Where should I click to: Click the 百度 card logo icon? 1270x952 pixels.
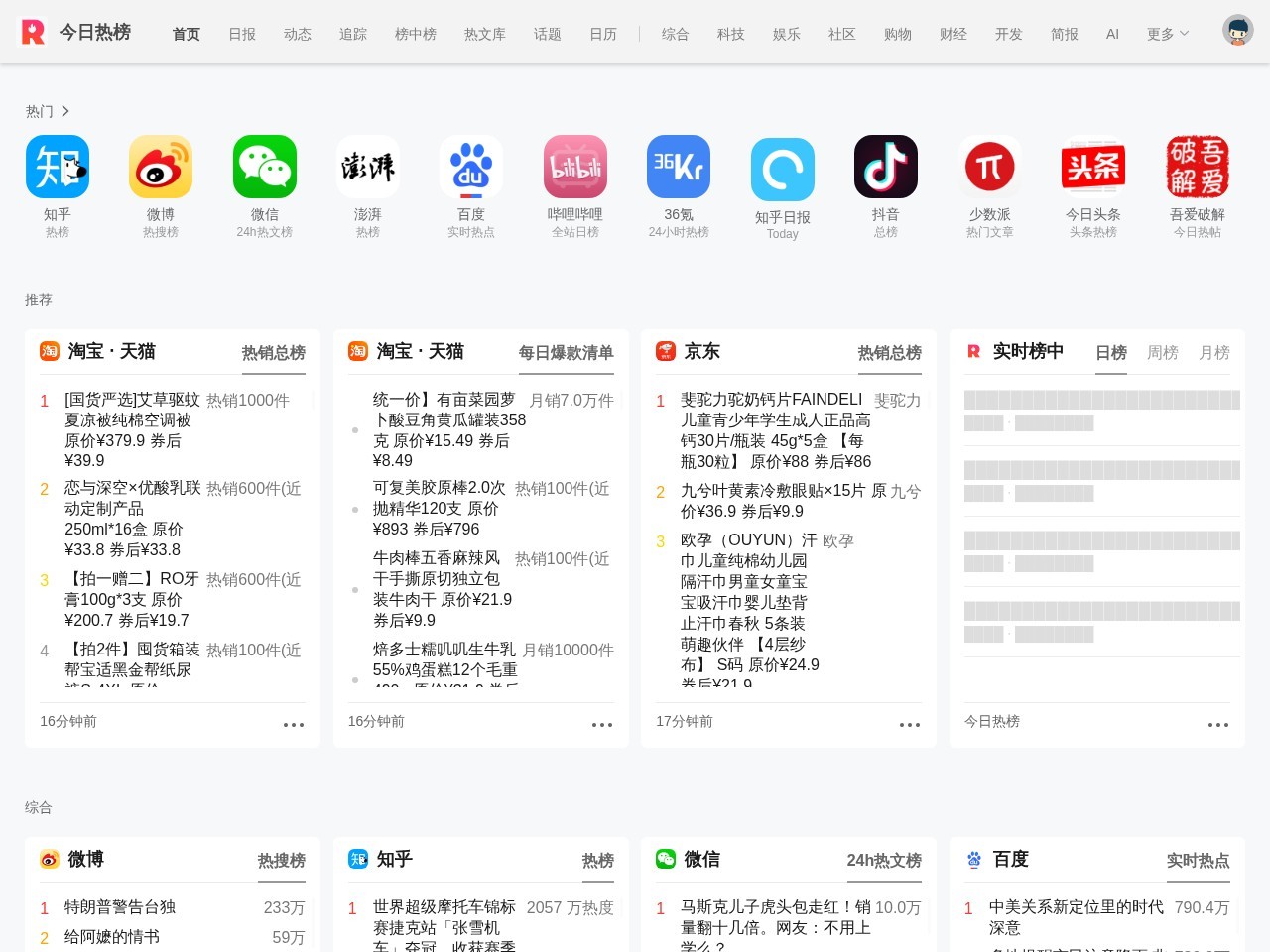(974, 859)
